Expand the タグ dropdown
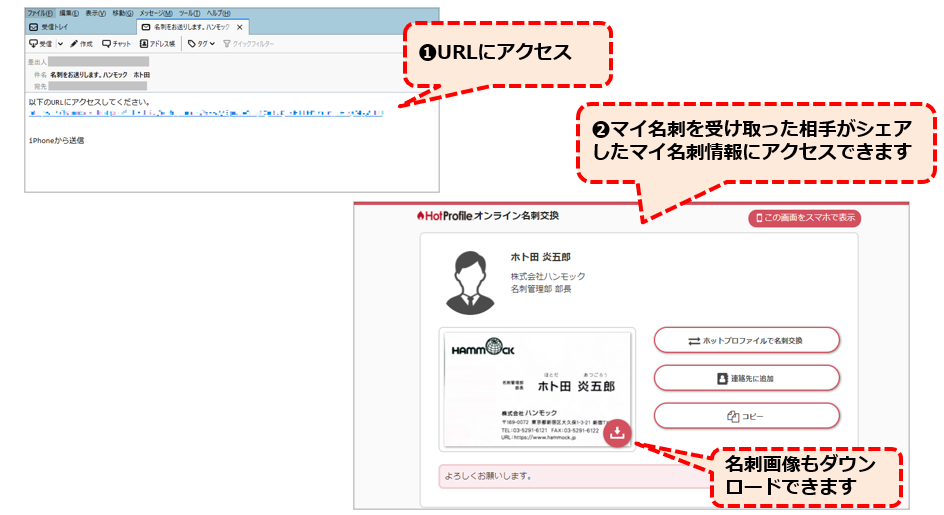This screenshot has height=515, width=944. coord(201,44)
